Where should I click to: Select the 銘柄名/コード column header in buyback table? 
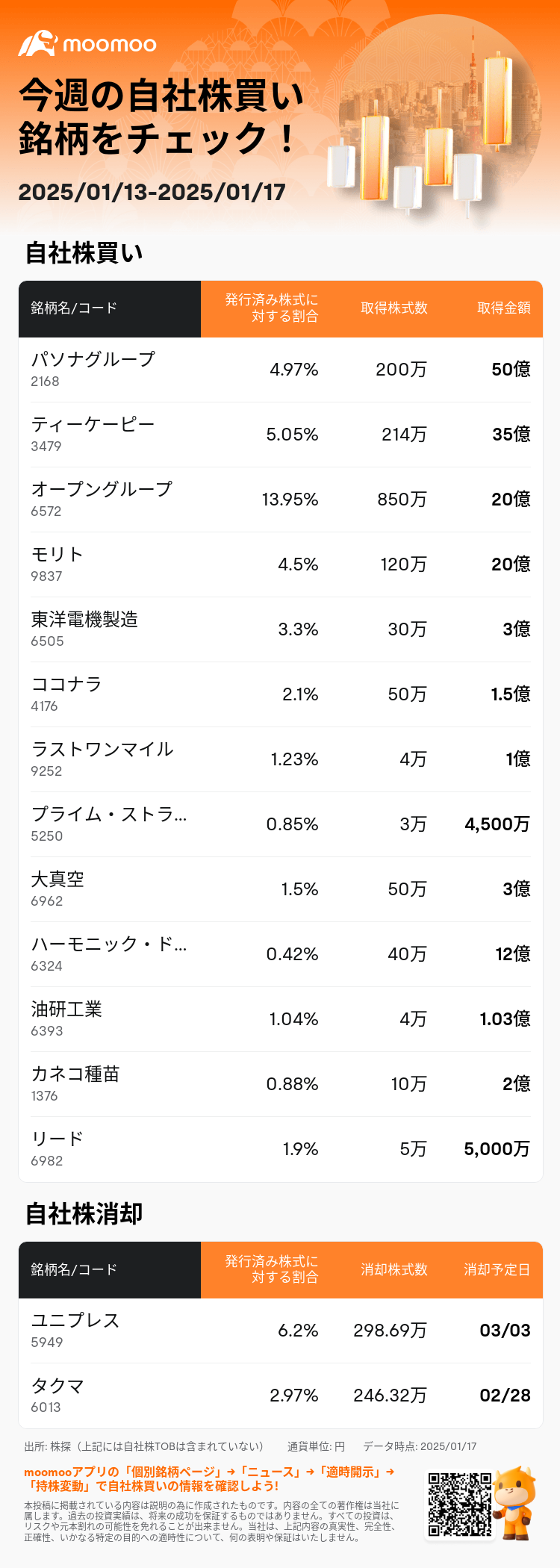tap(110, 308)
